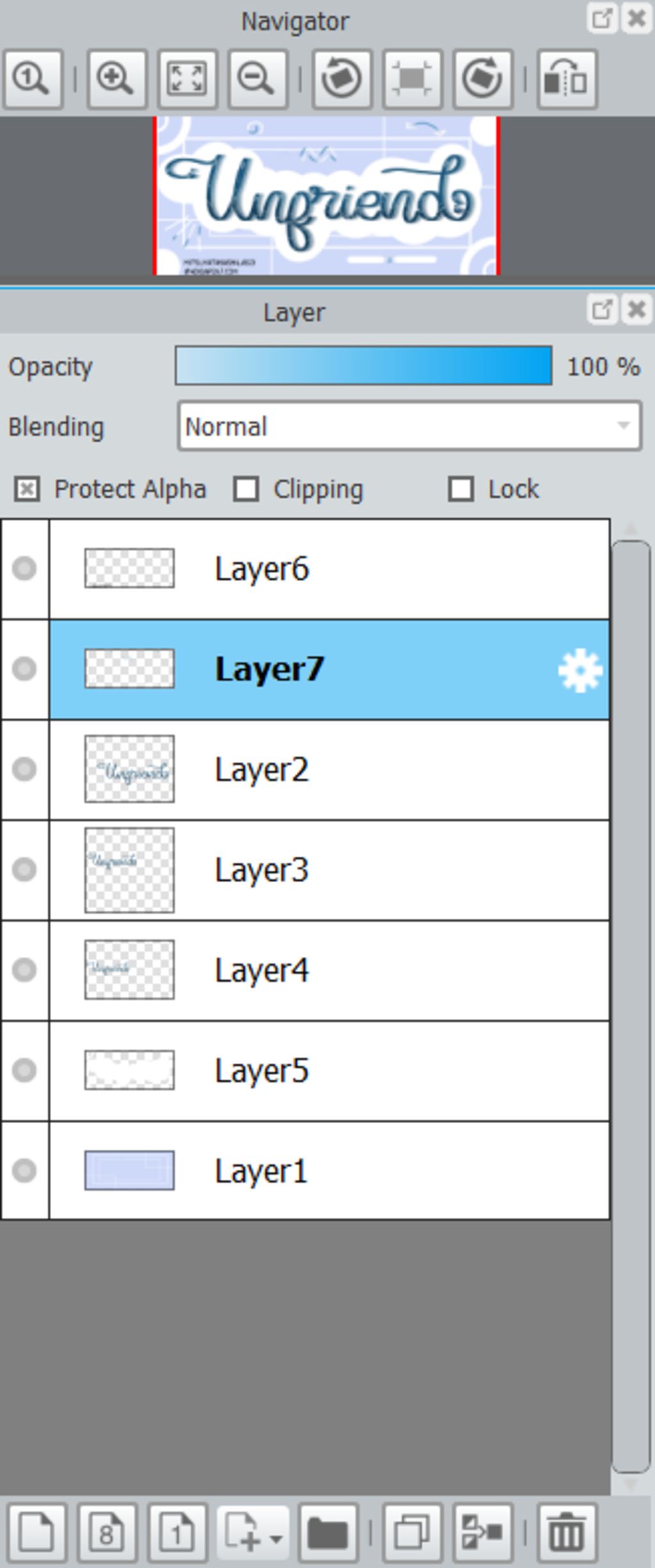This screenshot has height=1568, width=655.
Task: Reset canvas rotation icon
Action: coord(412,79)
